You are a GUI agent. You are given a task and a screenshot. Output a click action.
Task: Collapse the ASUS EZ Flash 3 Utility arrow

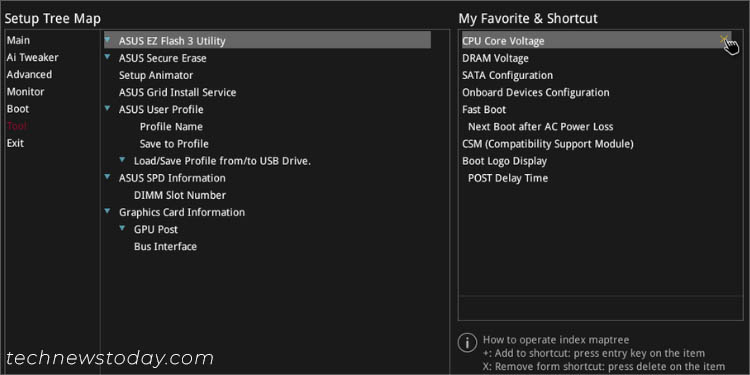click(108, 39)
